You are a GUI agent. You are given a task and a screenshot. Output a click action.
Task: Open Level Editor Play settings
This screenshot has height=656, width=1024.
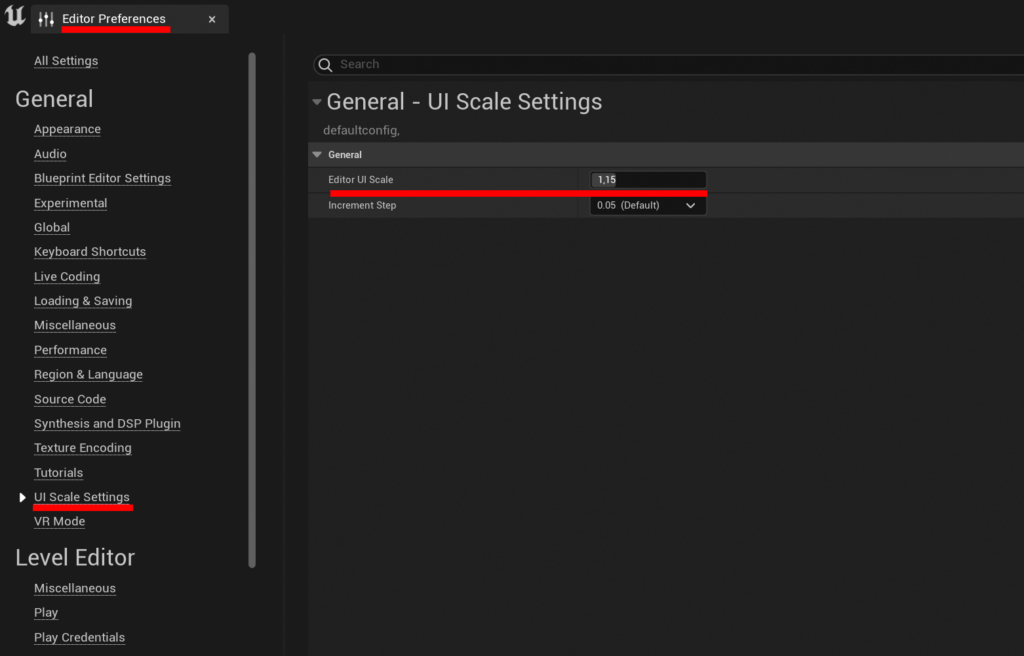coord(46,613)
